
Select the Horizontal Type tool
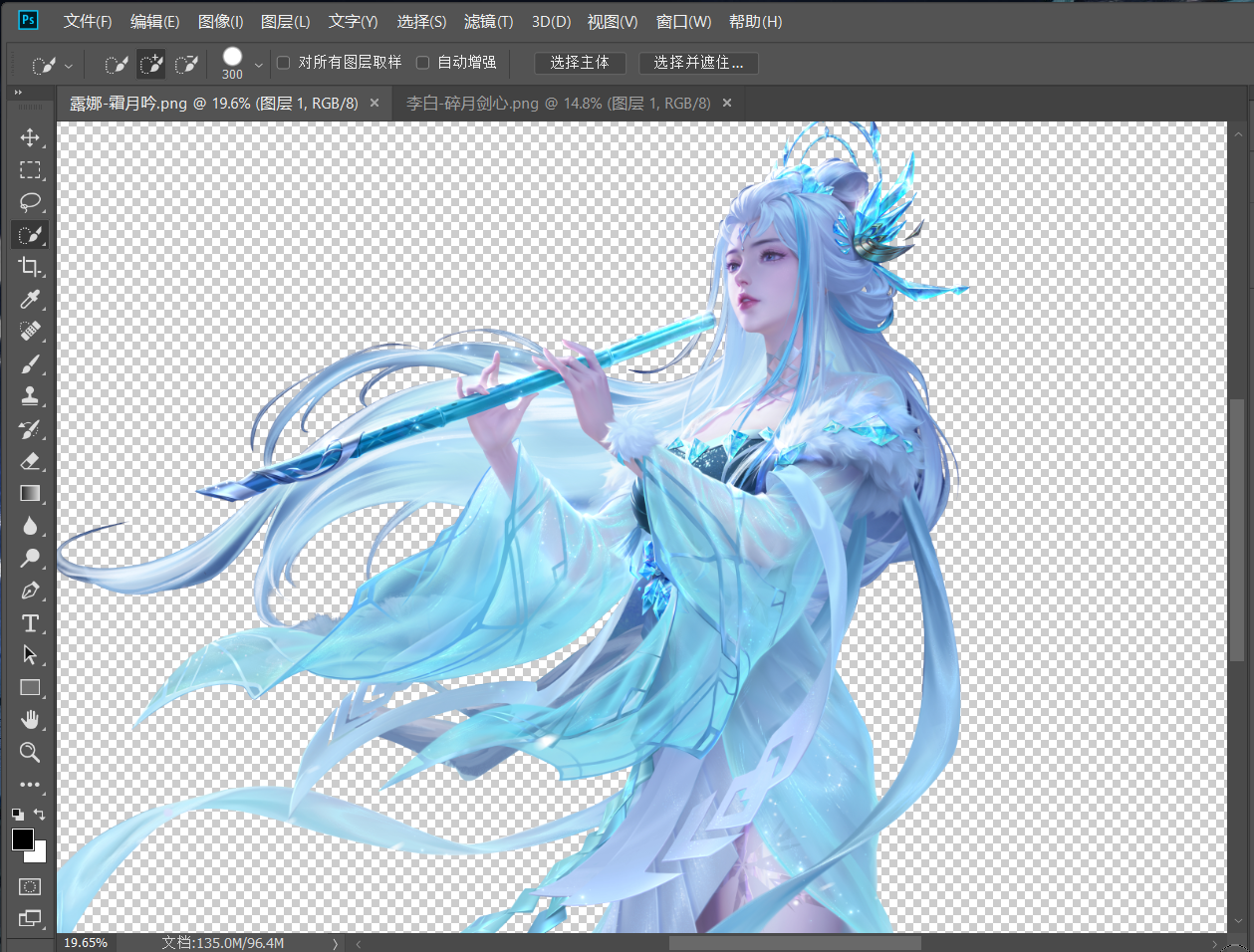[30, 623]
